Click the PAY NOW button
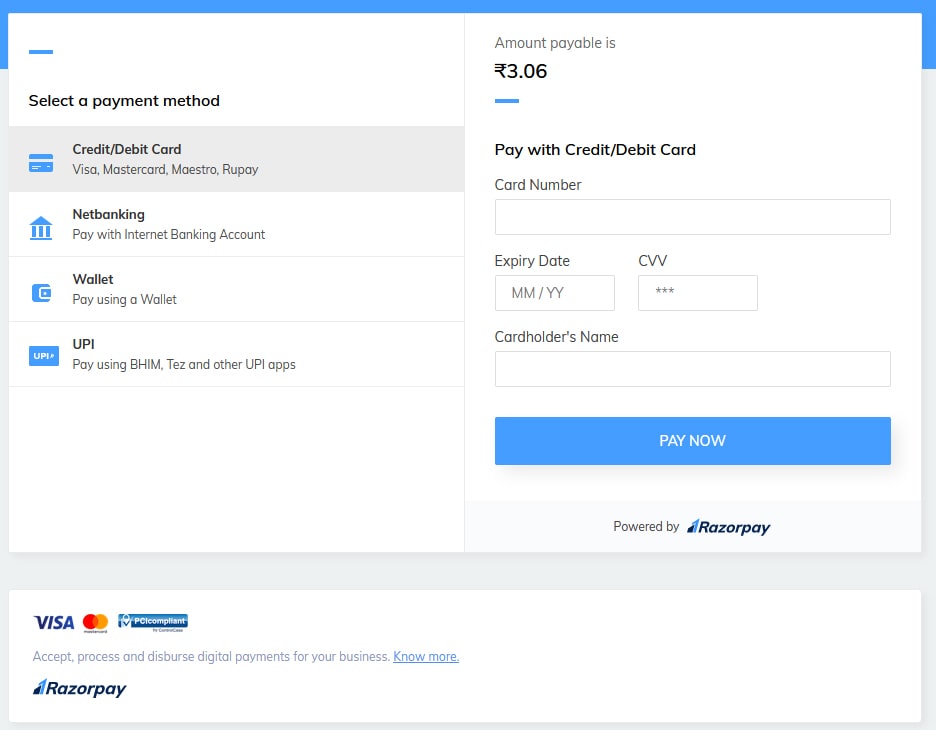This screenshot has width=936, height=730. [x=692, y=440]
